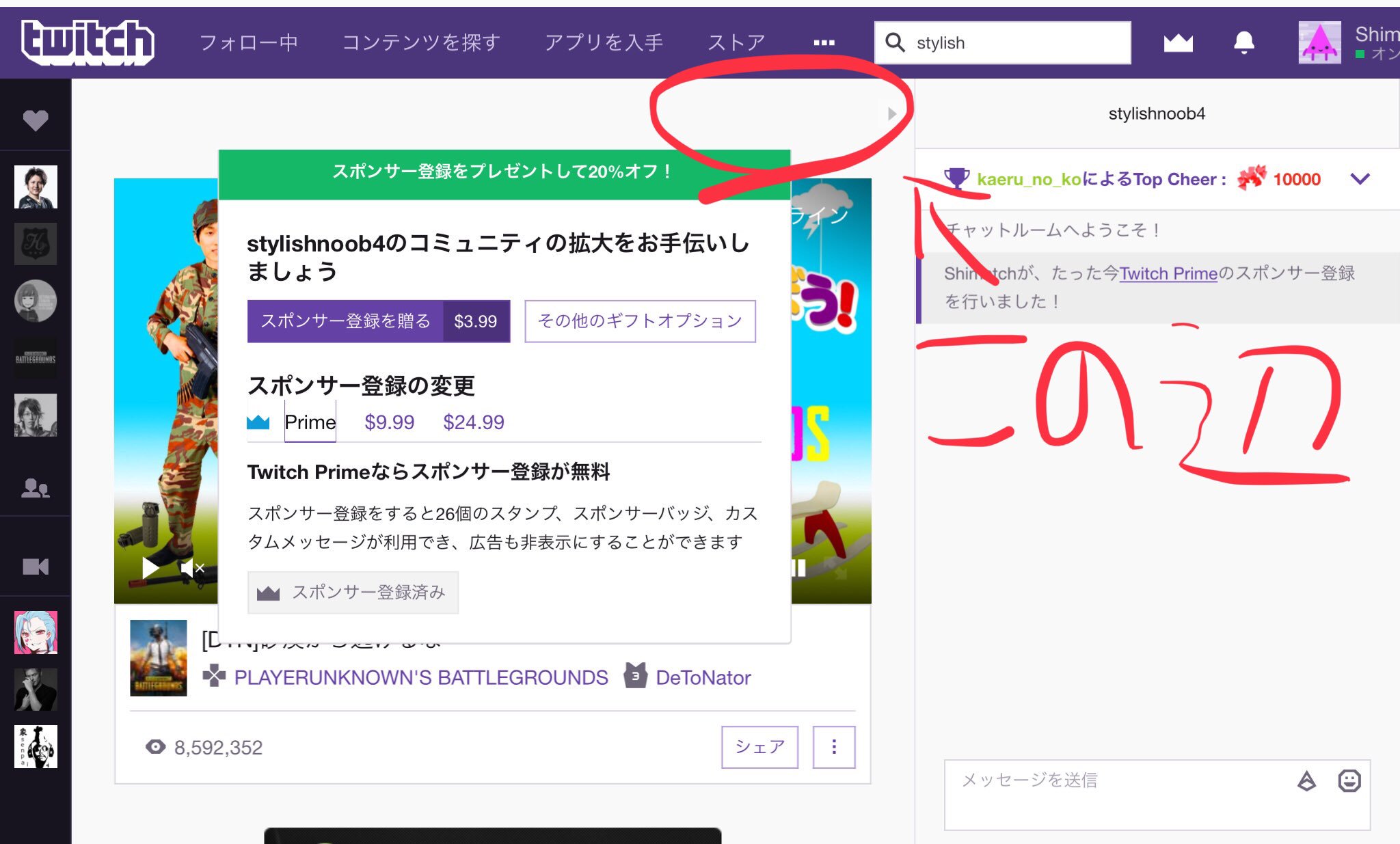Open the blue-haired anime avatar channel
Screen dimensions: 1400x844
coord(36,632)
